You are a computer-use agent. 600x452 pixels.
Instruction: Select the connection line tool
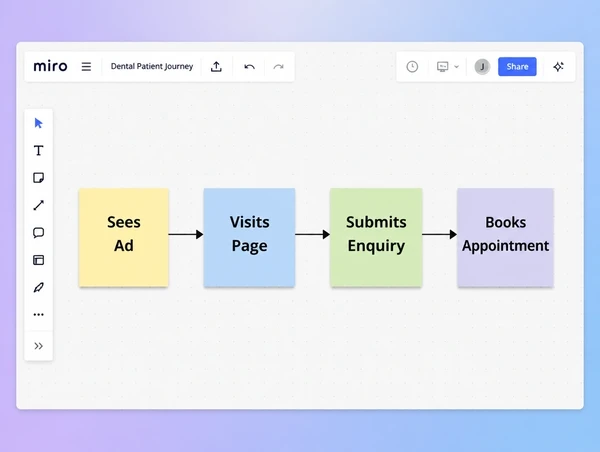(x=39, y=205)
